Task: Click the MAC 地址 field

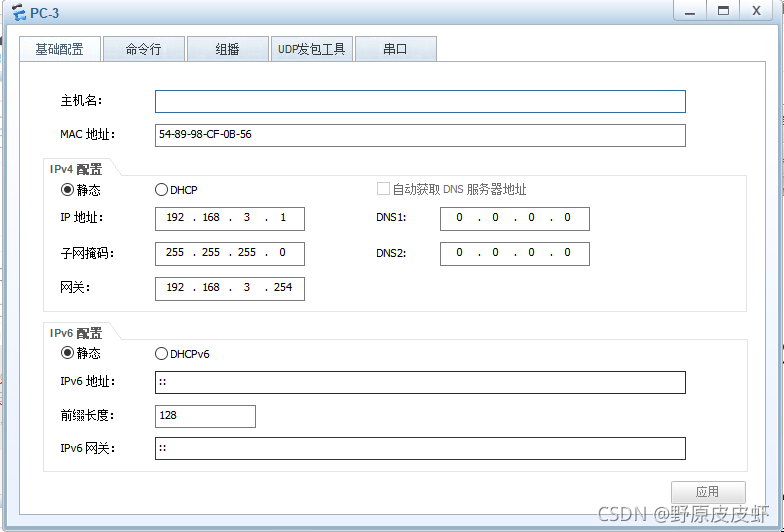Action: [x=420, y=136]
